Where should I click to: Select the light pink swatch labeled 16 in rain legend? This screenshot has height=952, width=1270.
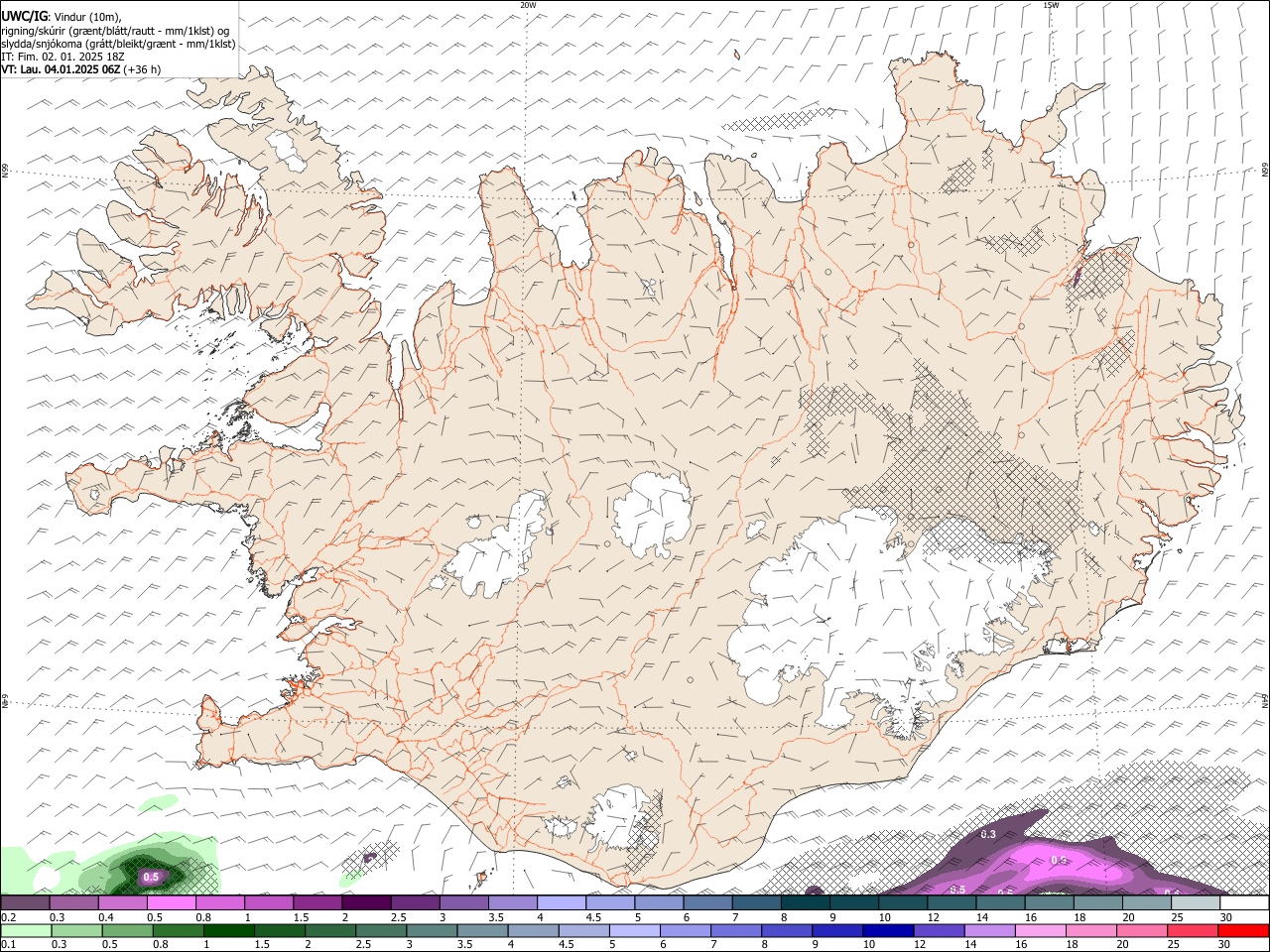pyautogui.click(x=1039, y=931)
